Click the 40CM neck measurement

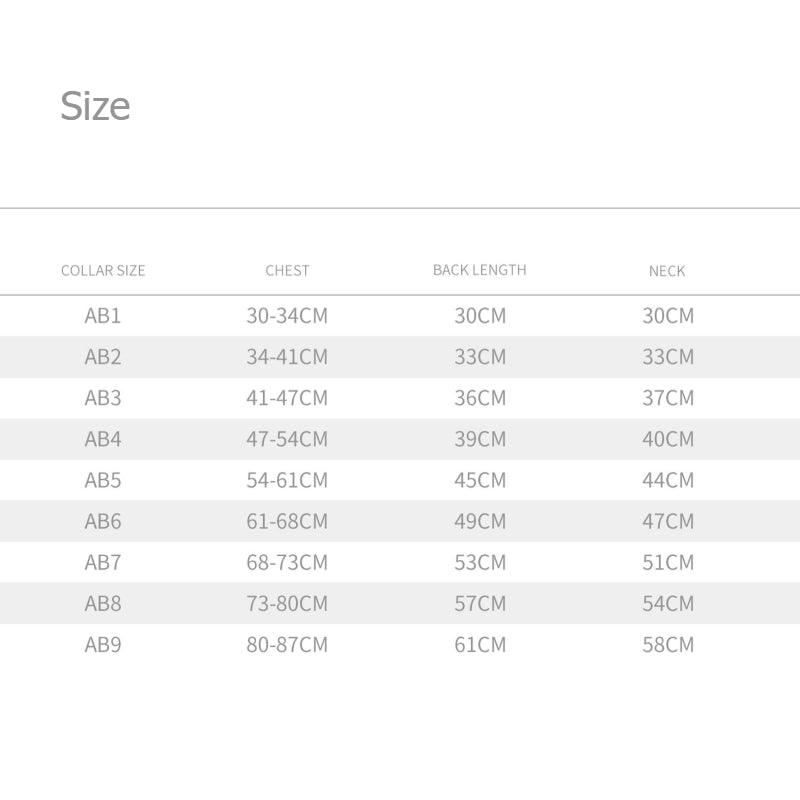pos(668,439)
